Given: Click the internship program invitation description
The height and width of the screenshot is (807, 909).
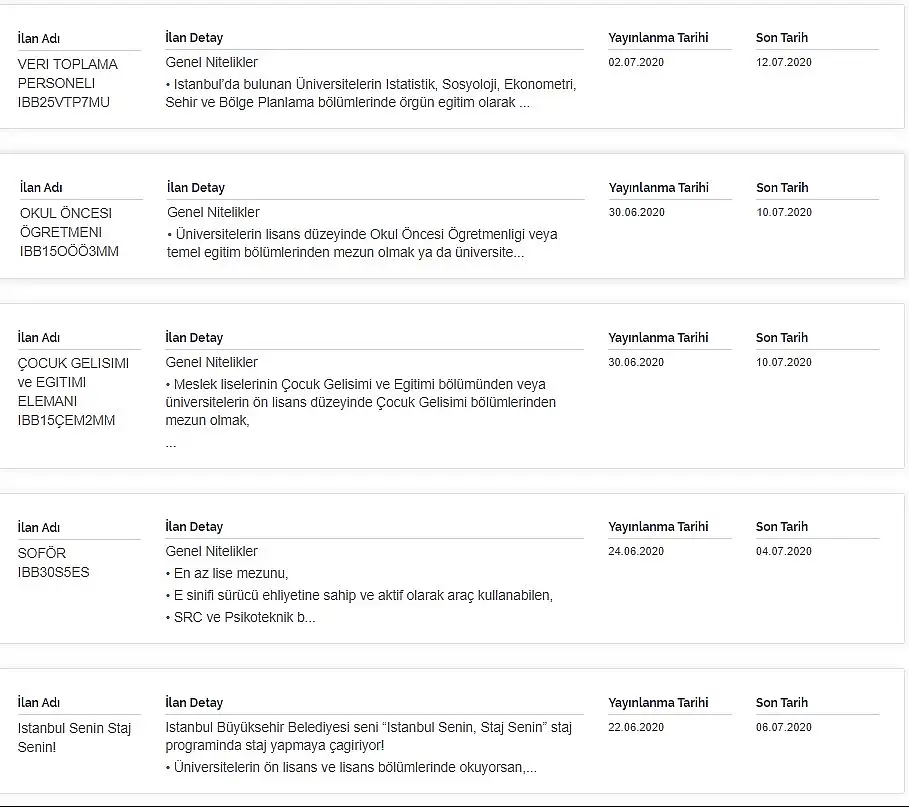Looking at the screenshot, I should [x=369, y=736].
